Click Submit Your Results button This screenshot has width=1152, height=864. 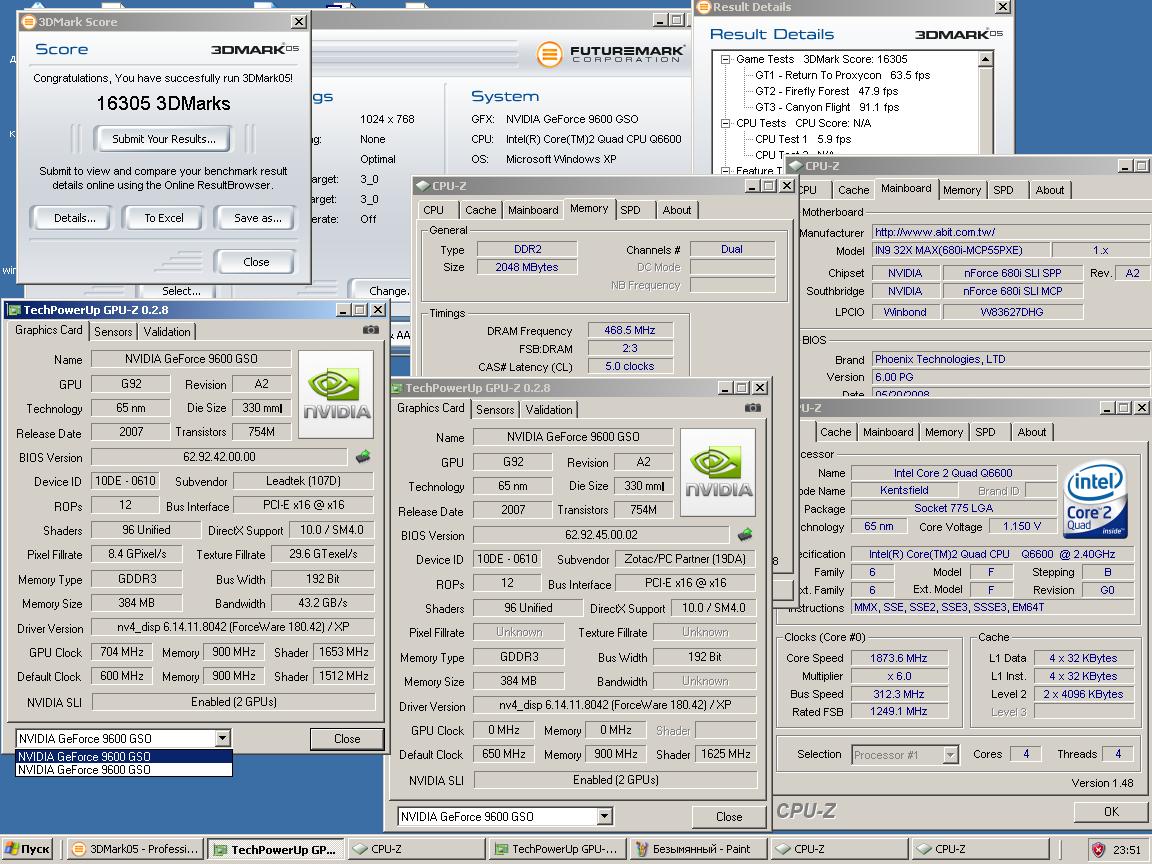click(164, 139)
